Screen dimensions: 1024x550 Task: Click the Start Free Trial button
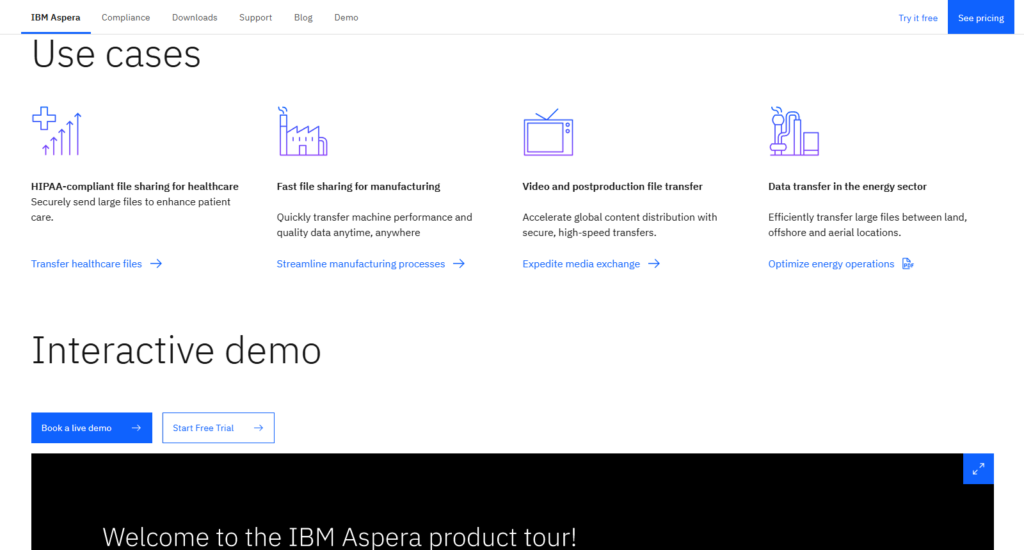click(x=218, y=428)
